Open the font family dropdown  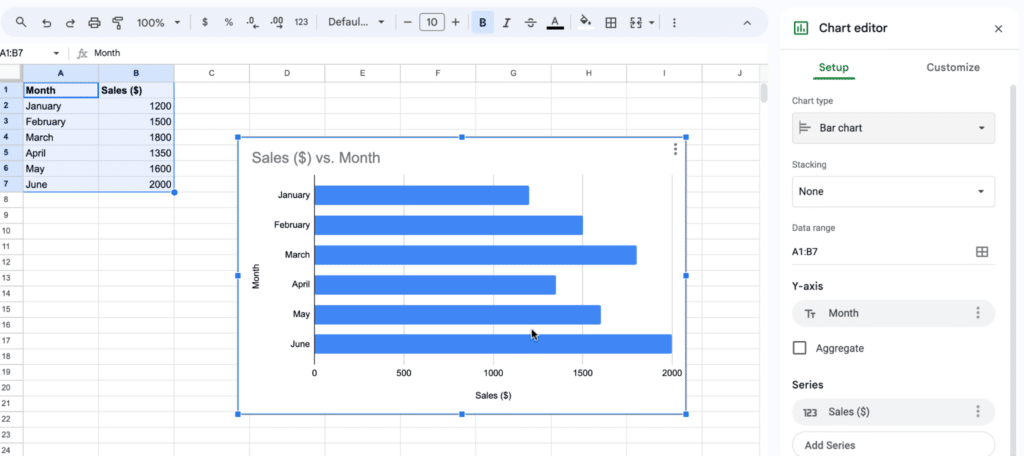pyautogui.click(x=357, y=22)
